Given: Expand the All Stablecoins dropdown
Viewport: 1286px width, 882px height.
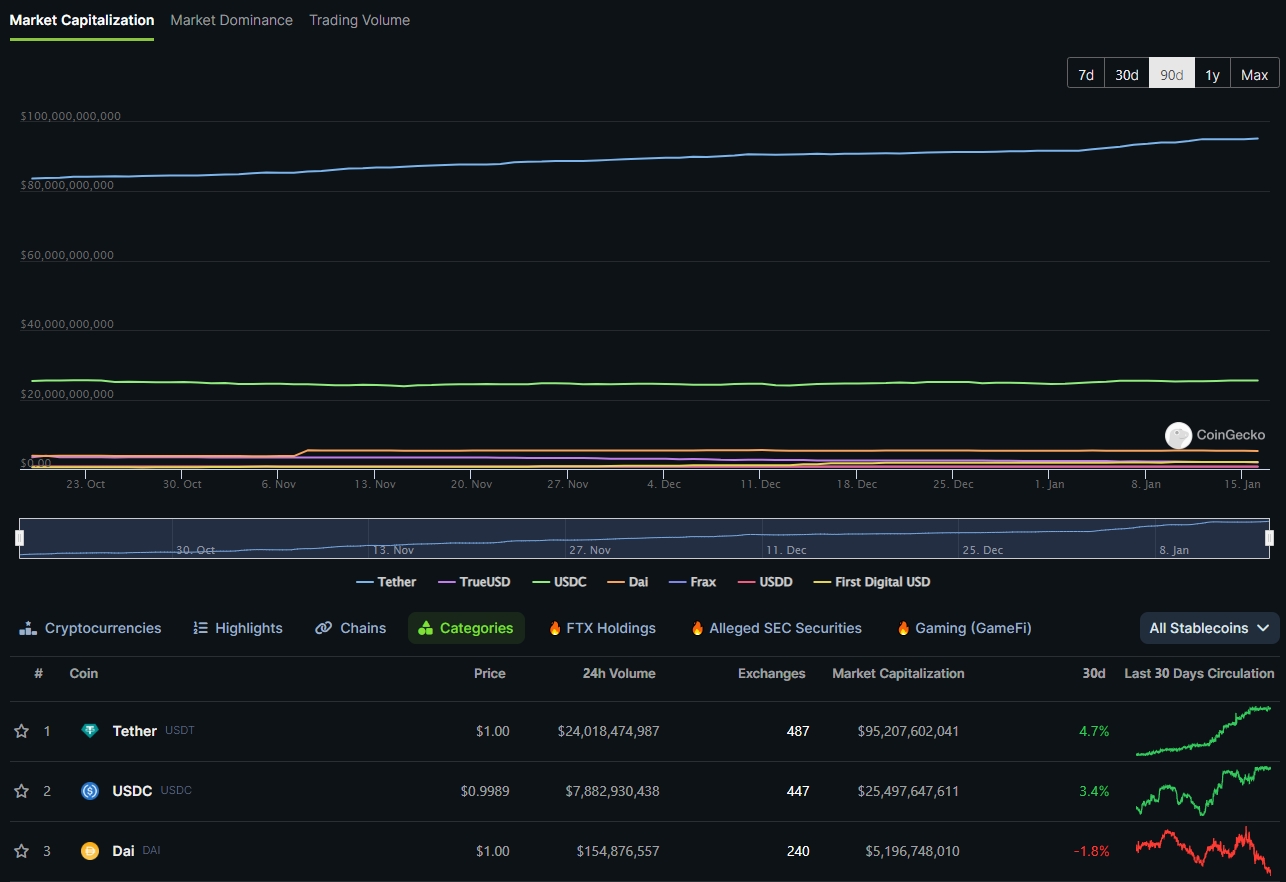Looking at the screenshot, I should pyautogui.click(x=1209, y=628).
